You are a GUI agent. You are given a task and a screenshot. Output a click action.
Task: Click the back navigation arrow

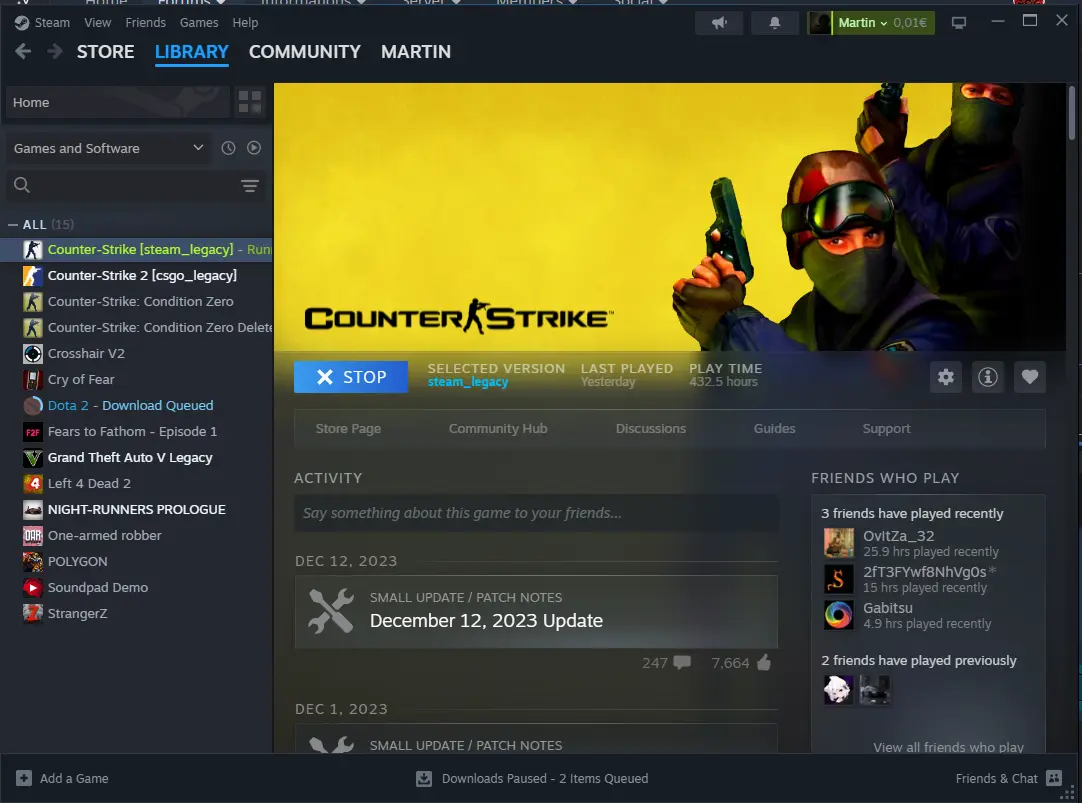tap(23, 51)
